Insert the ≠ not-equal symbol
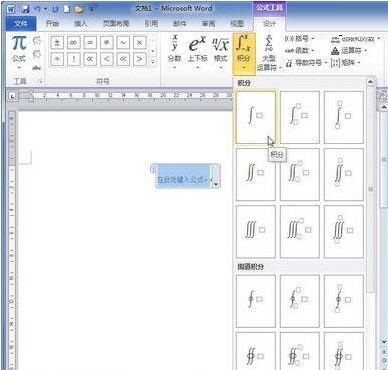Viewport: 388px width, 370px height. coord(106,43)
